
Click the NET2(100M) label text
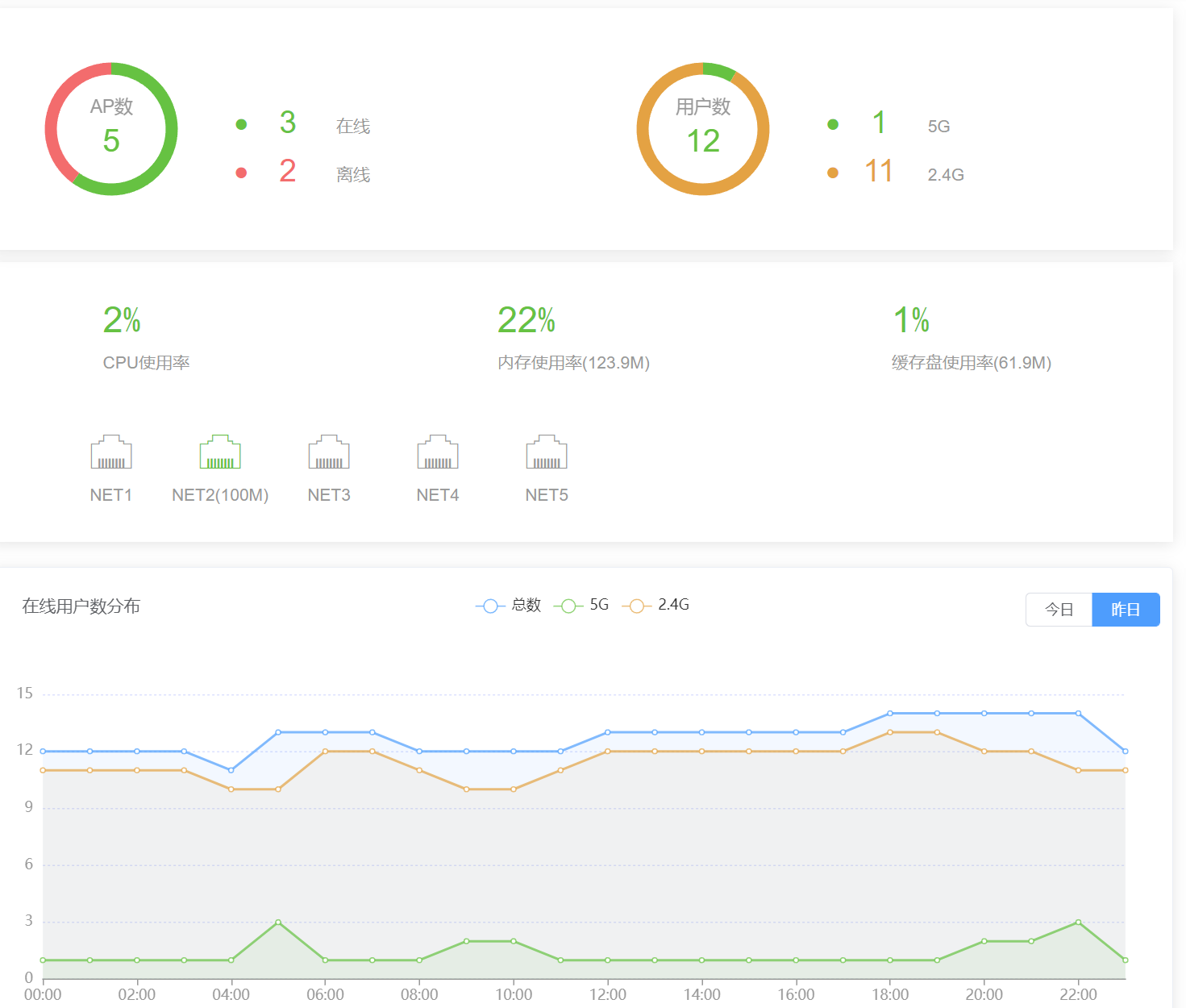coord(220,495)
